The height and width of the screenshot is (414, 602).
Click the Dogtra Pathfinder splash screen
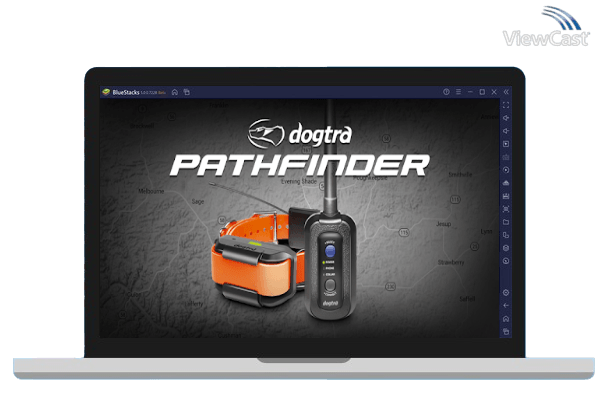(299, 218)
